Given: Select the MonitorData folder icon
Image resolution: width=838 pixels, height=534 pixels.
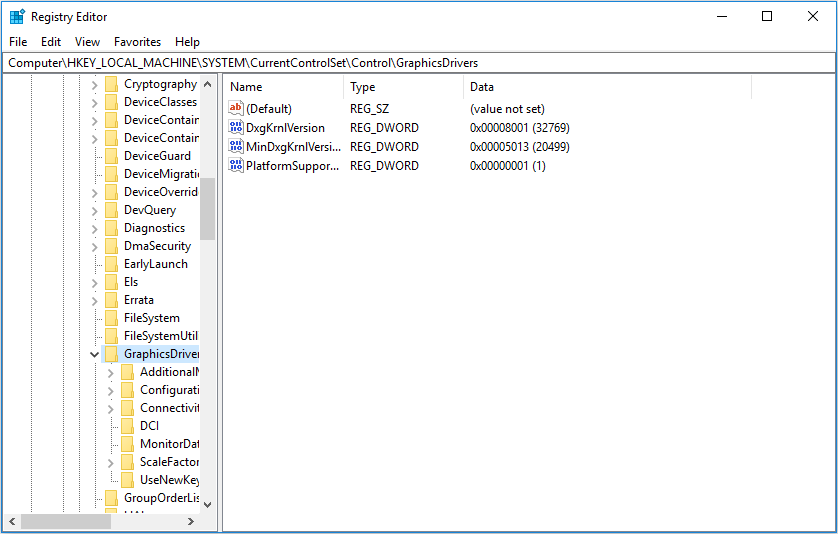Looking at the screenshot, I should point(128,444).
